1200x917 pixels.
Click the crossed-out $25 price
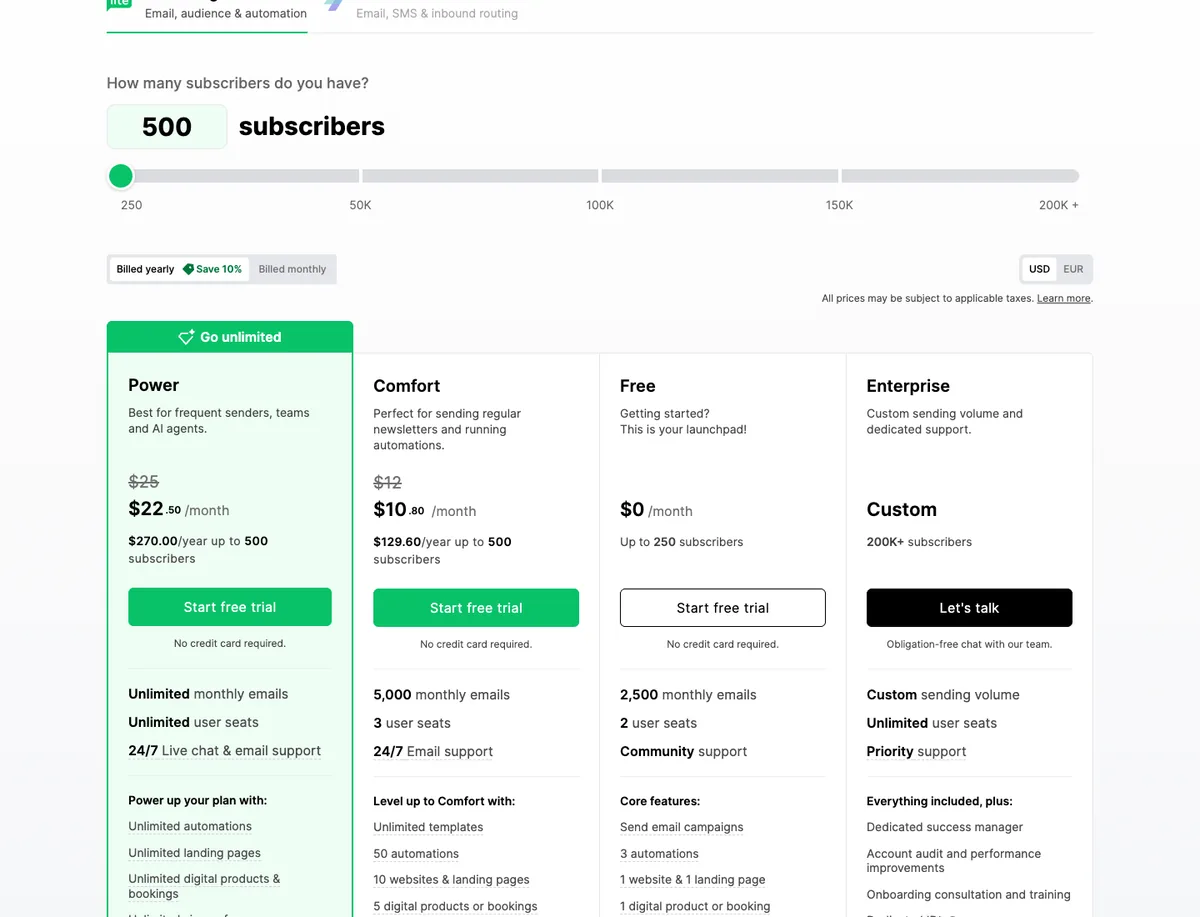point(144,482)
